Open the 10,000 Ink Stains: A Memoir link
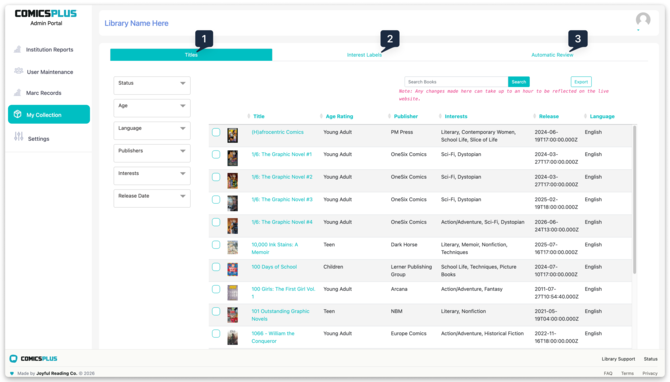The height and width of the screenshot is (382, 670). click(x=275, y=248)
